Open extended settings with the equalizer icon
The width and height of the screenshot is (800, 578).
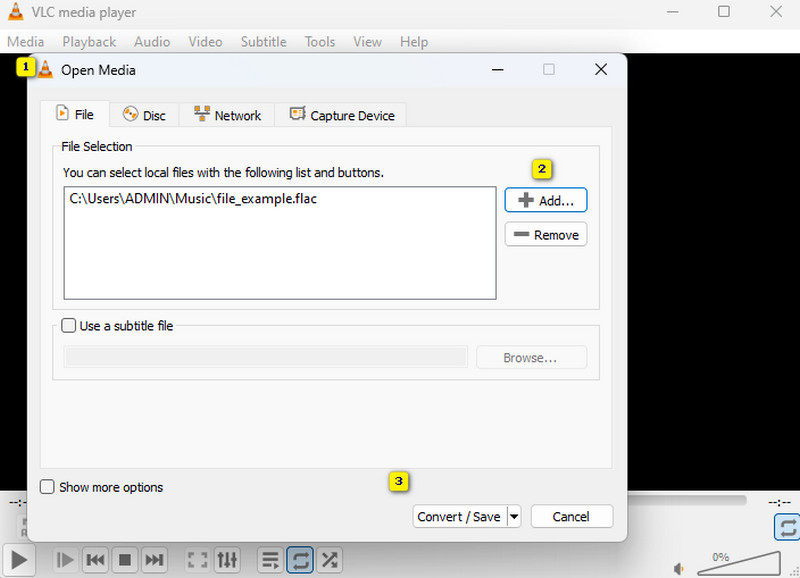(227, 560)
